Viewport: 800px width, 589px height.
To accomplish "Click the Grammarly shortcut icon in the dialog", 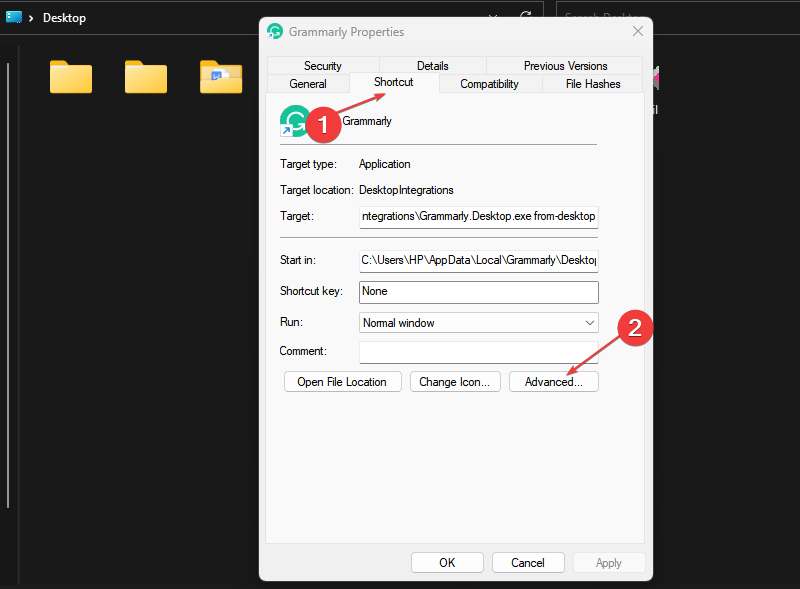I will [294, 121].
